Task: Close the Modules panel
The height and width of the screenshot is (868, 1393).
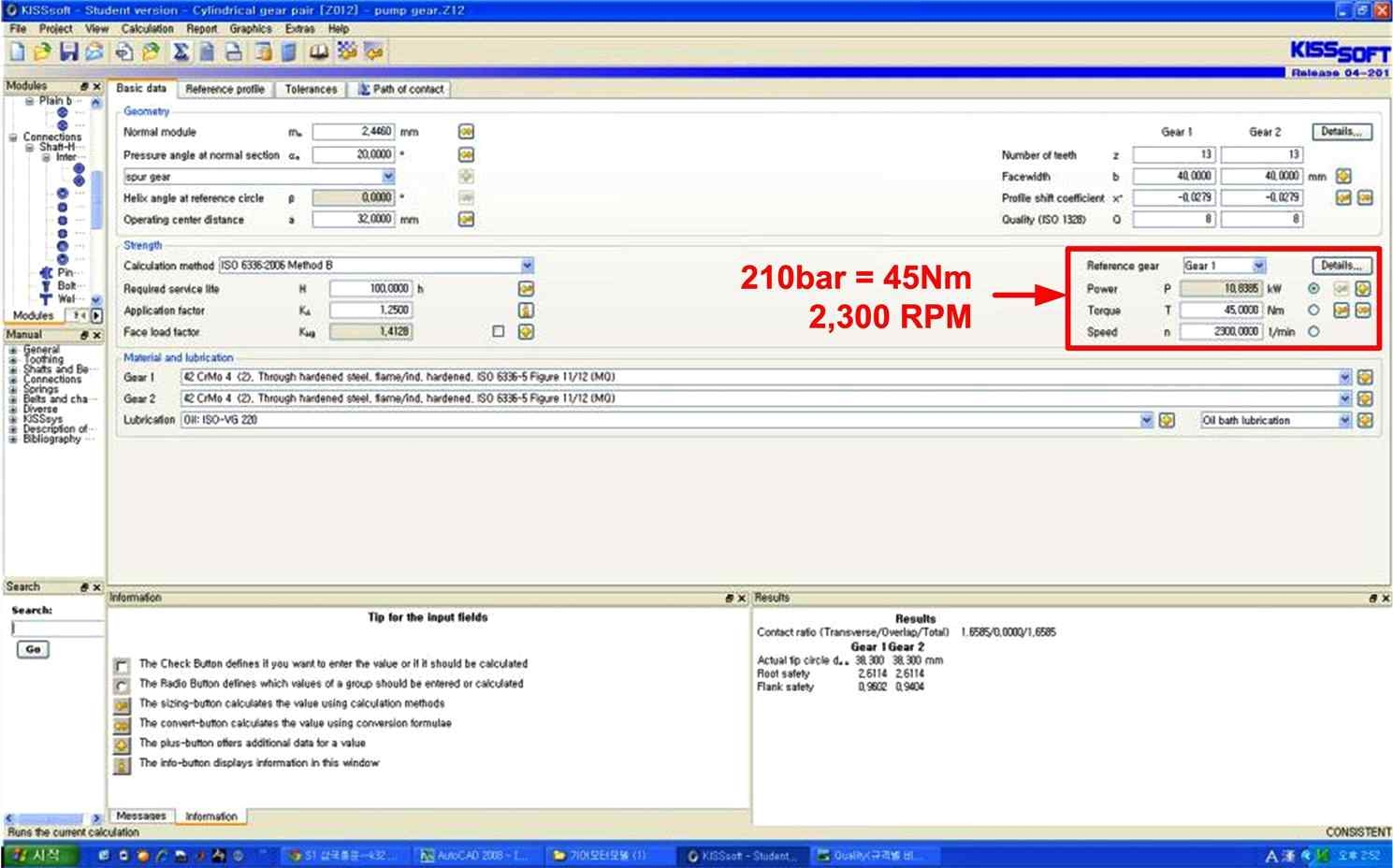Action: click(x=96, y=86)
